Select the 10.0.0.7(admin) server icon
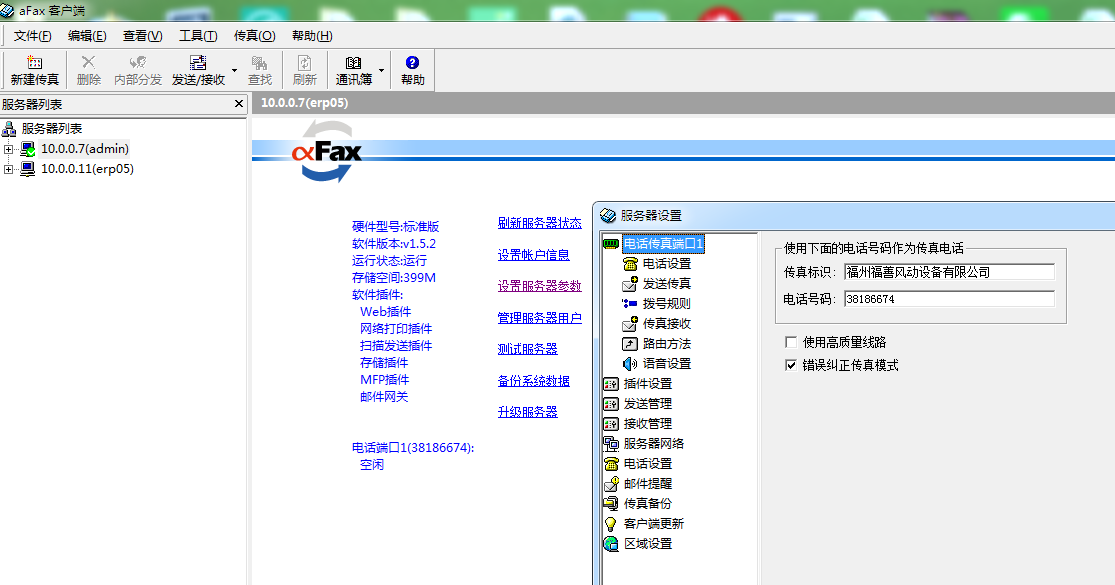 [x=28, y=149]
